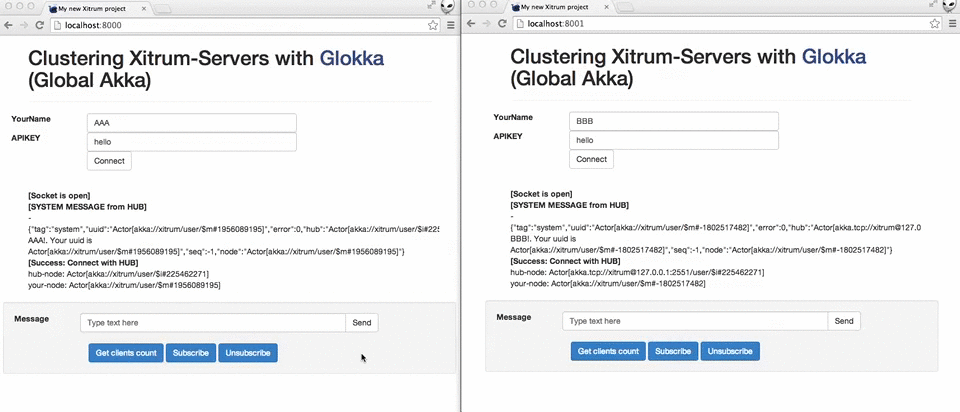The image size is (960, 412).
Task: Edit the APIKEY field in localhost:8000 window
Action: (192, 142)
